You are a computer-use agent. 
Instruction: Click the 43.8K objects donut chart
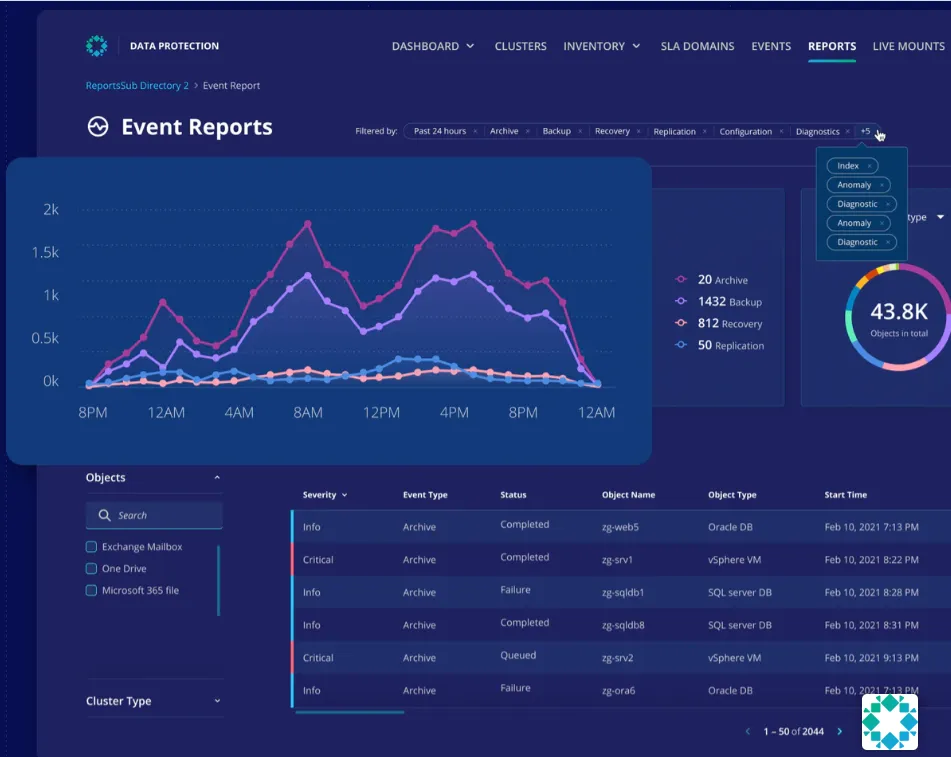tap(898, 317)
